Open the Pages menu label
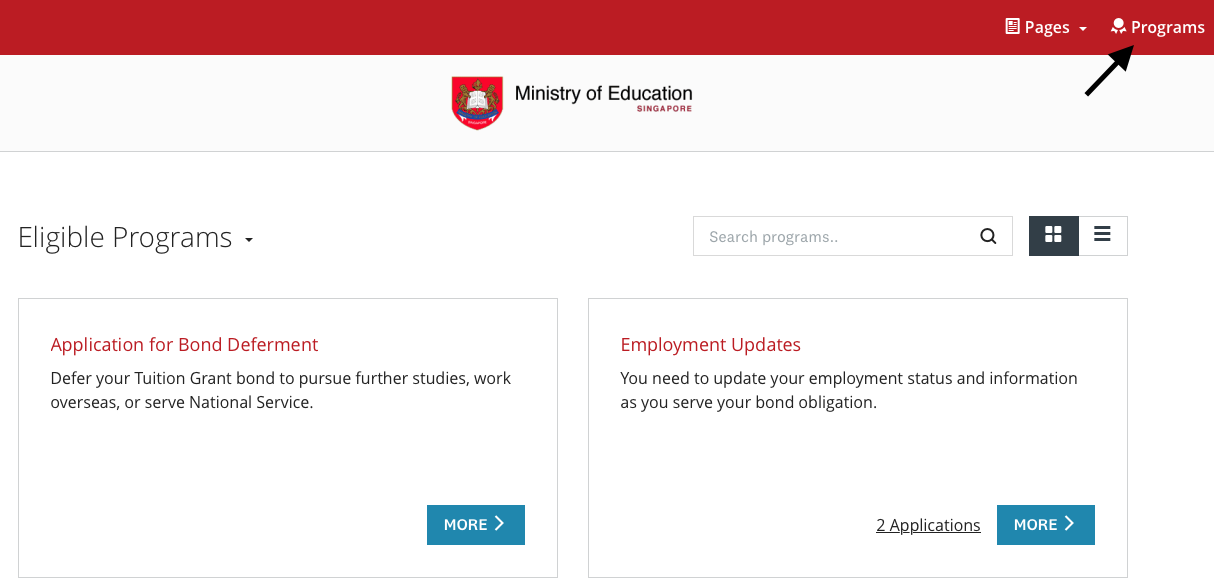 1047,27
